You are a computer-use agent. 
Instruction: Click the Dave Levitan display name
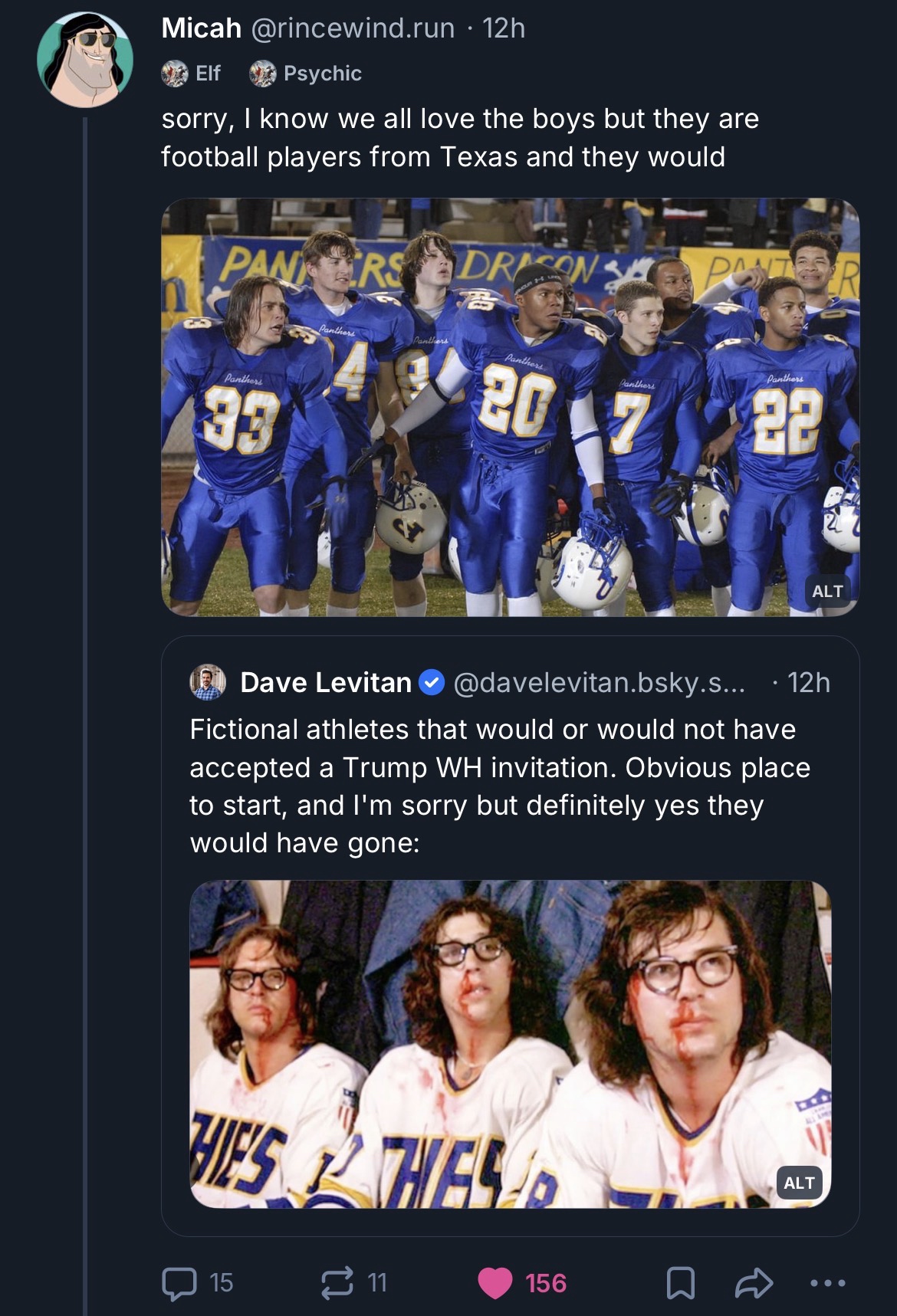[x=326, y=682]
